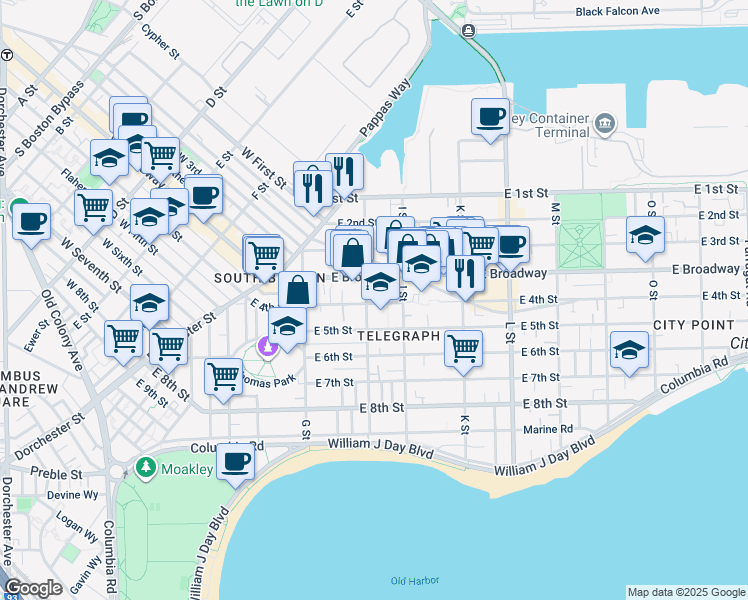This screenshot has height=600, width=748.
Task: Click the coffee cup marker near Conley Container Terminal
Action: 490,118
